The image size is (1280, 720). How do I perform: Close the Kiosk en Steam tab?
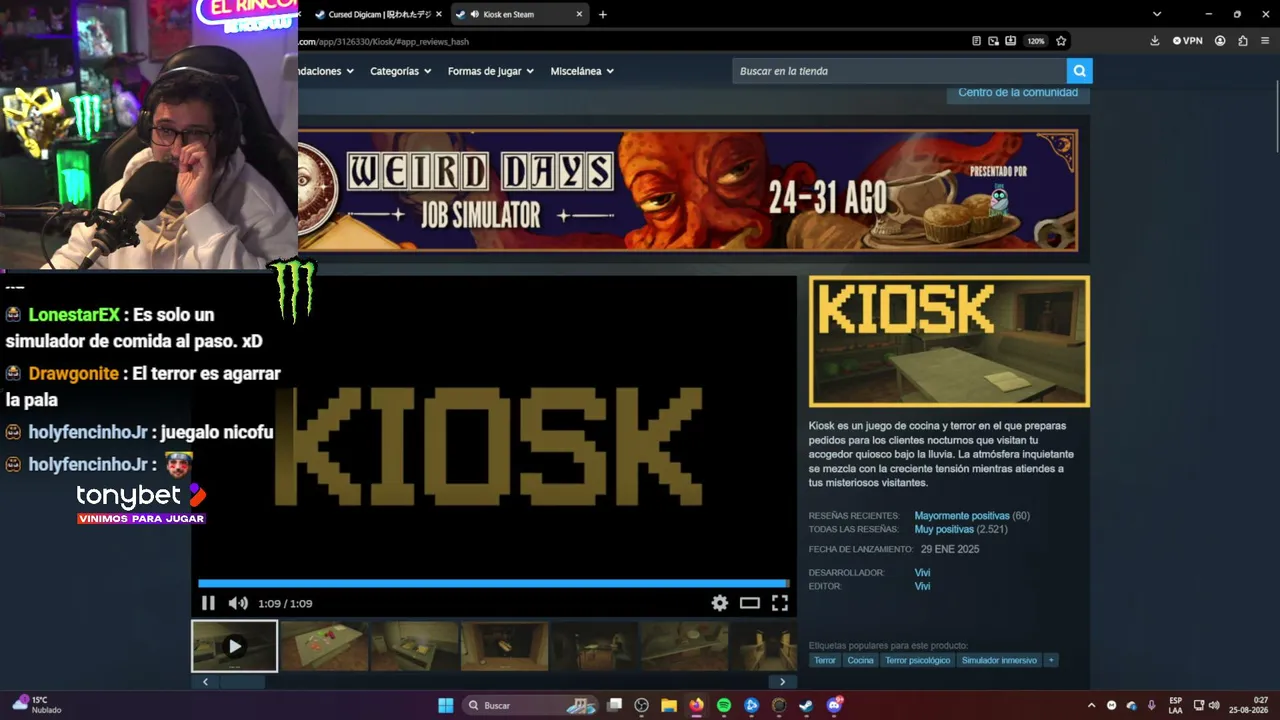[579, 14]
